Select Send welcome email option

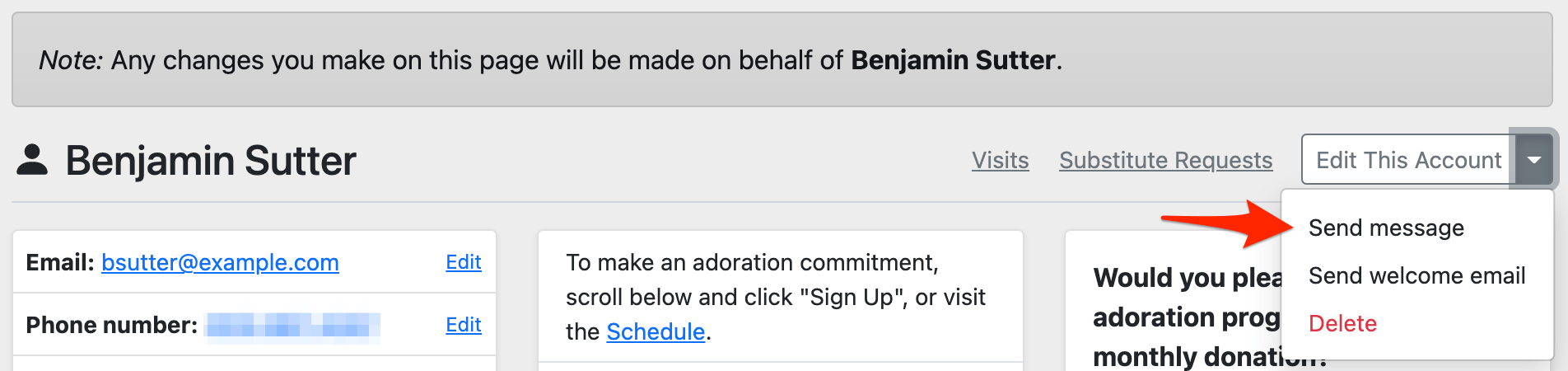click(1416, 275)
